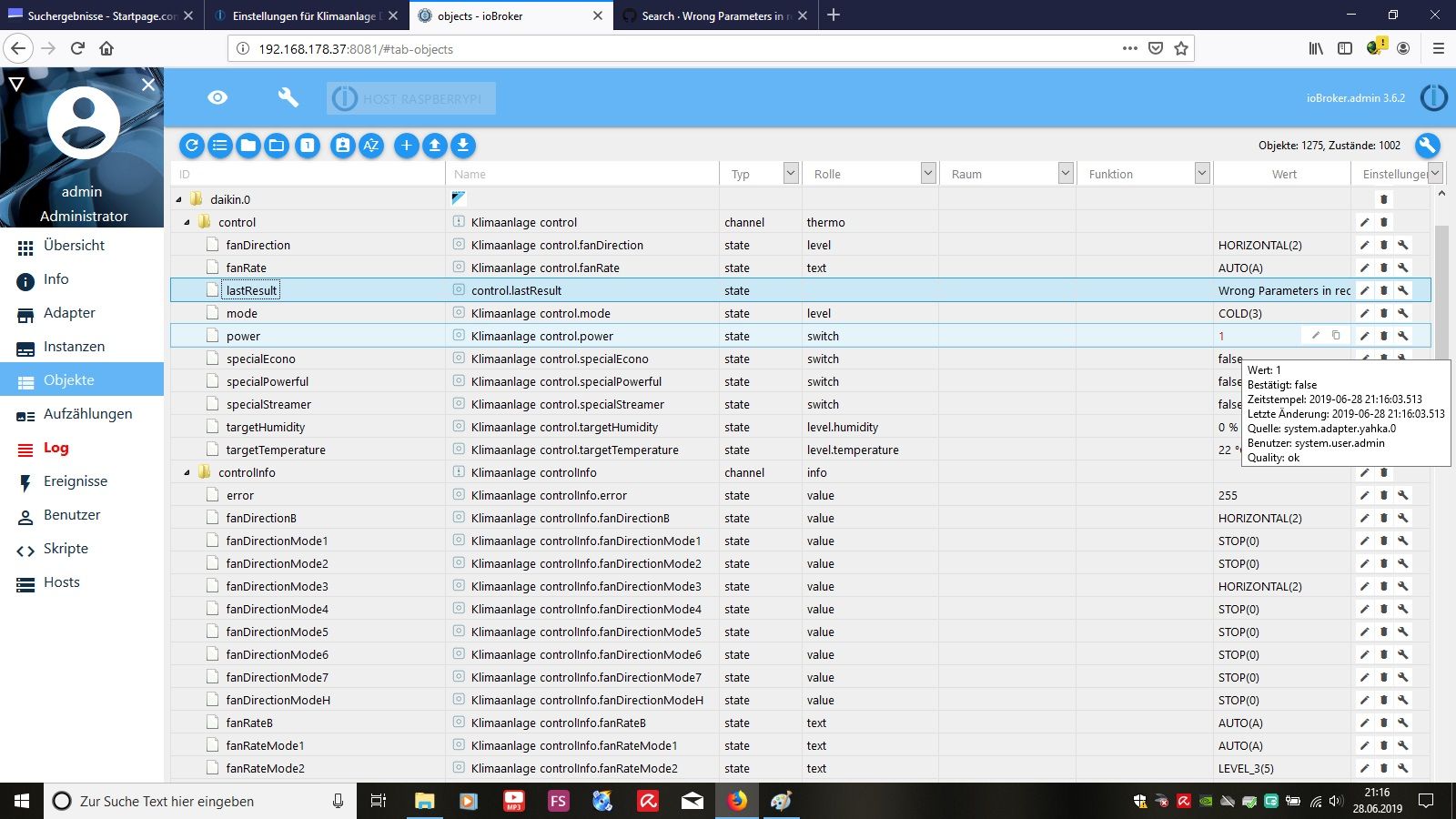Open Info page in sidebar
The image size is (1456, 819).
[82, 279]
